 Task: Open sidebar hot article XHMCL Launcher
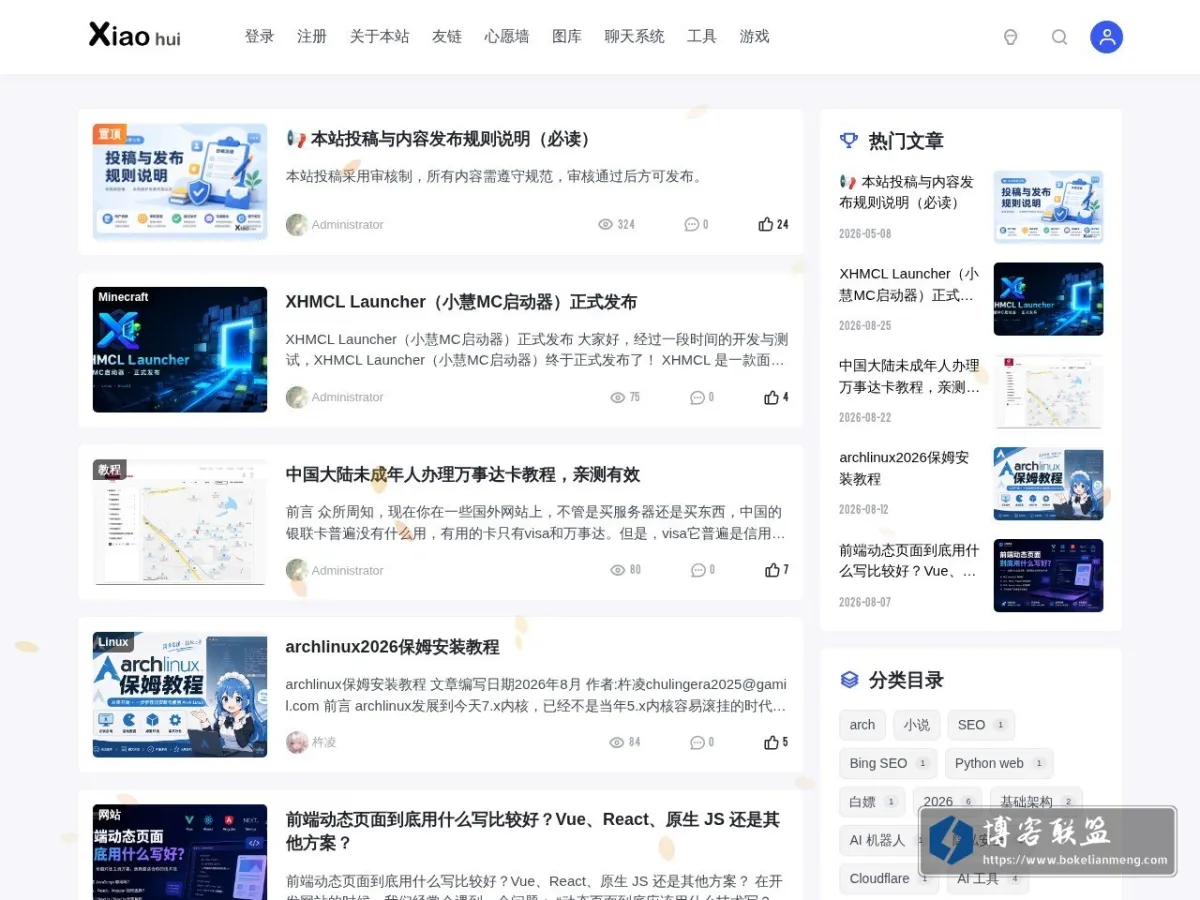click(x=909, y=284)
